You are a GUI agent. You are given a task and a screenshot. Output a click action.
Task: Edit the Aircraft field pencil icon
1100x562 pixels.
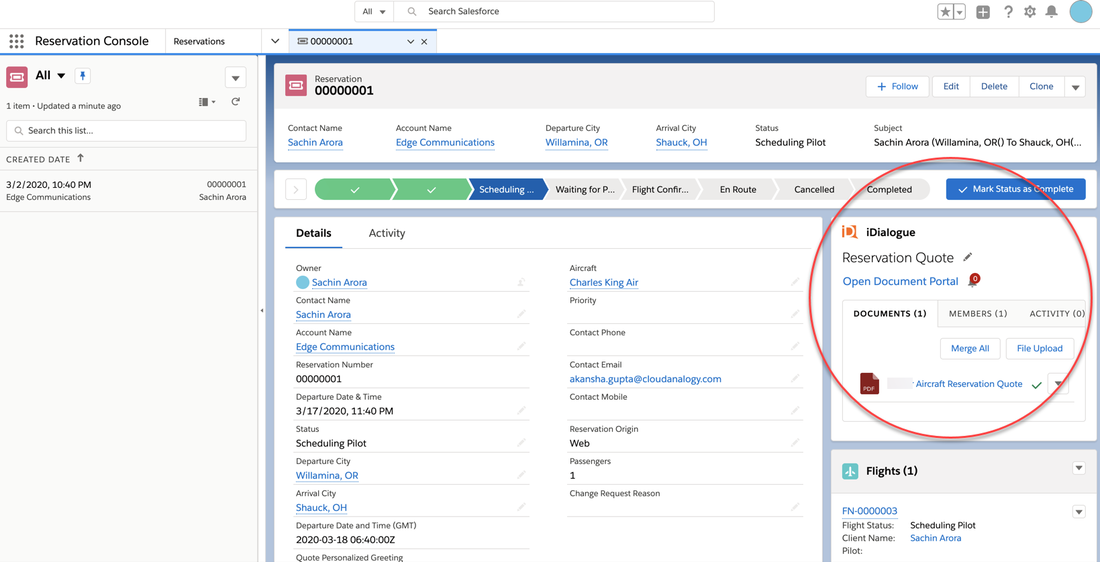pos(795,282)
